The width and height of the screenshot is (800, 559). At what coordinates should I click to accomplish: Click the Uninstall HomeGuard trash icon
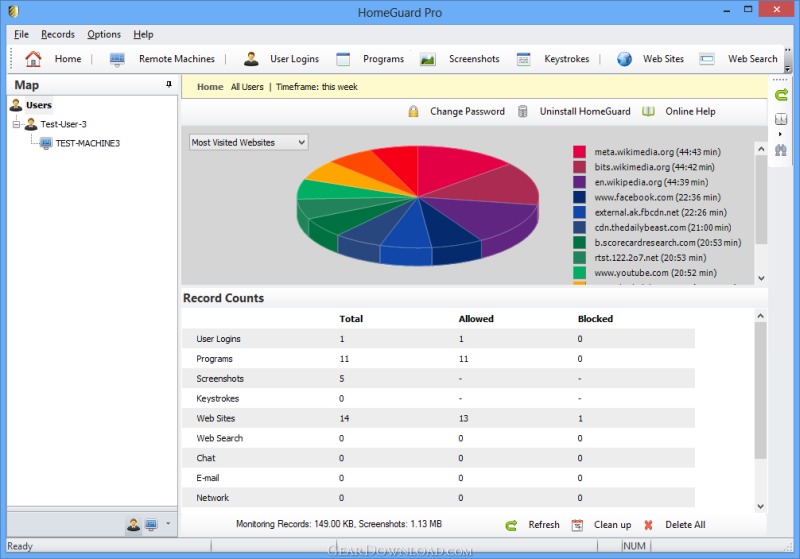[x=523, y=112]
